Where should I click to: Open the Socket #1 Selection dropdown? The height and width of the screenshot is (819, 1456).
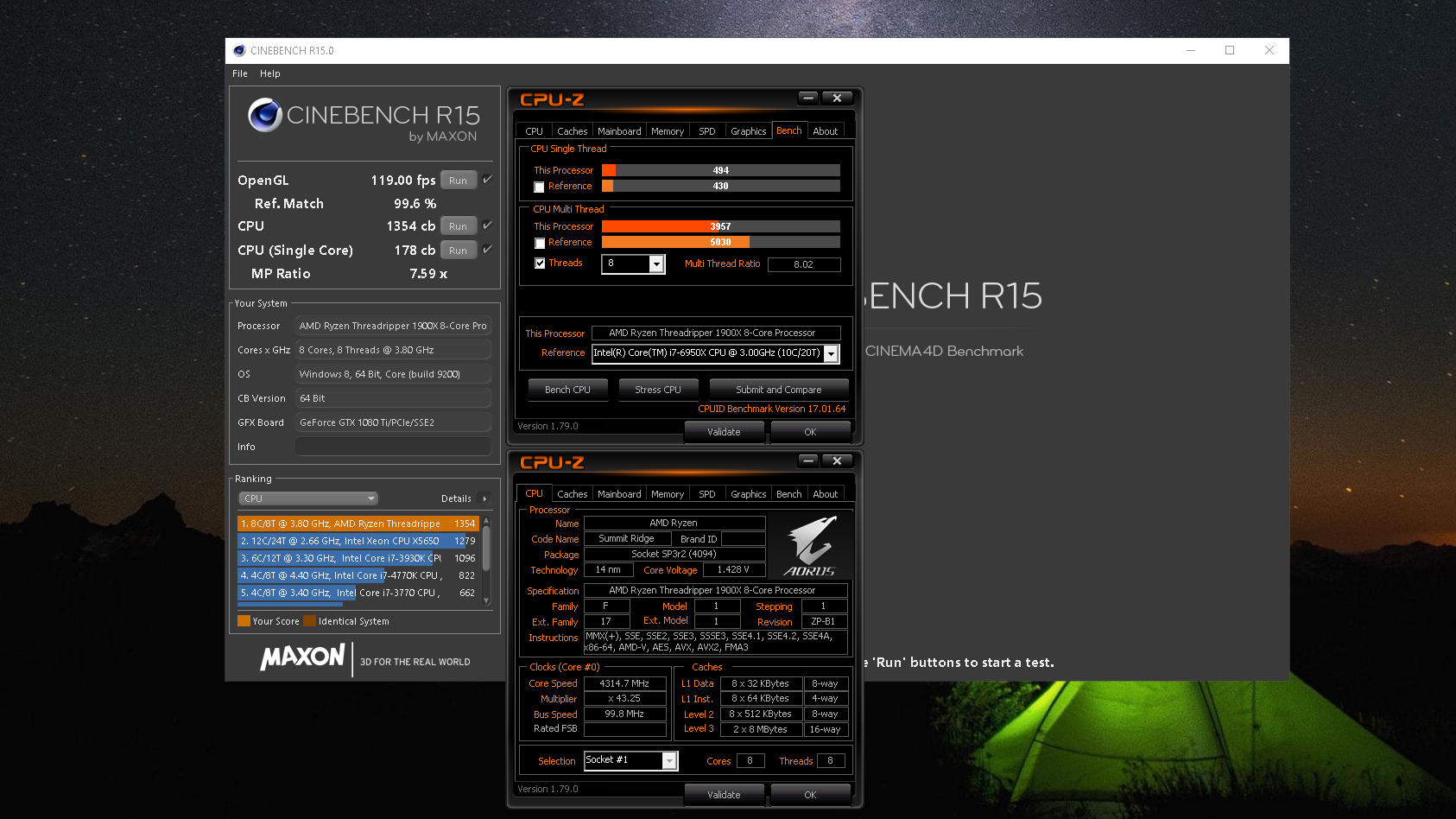coord(669,760)
